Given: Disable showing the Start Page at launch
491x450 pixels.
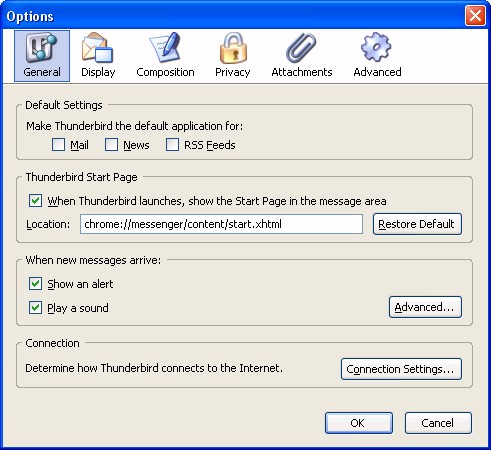Looking at the screenshot, I should (35, 201).
